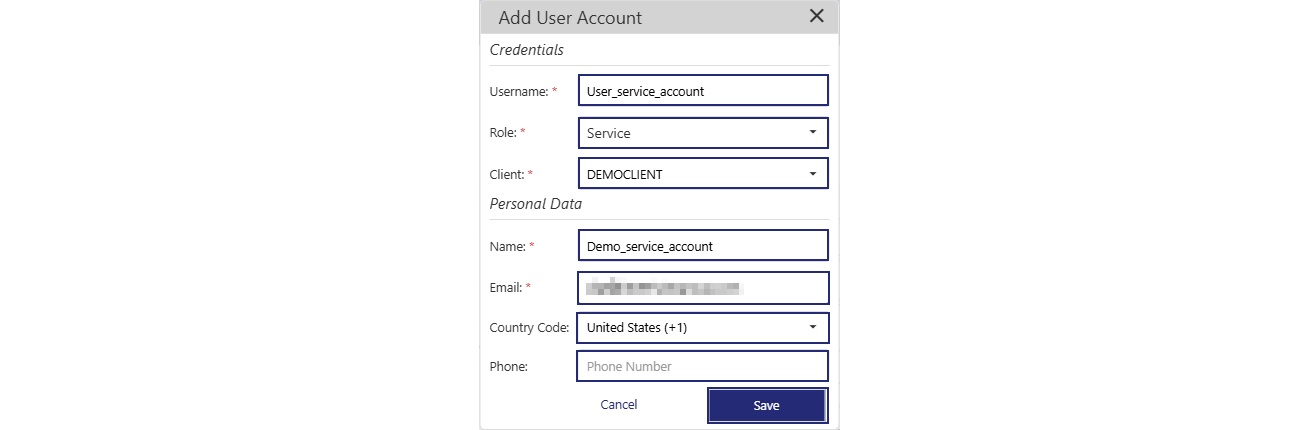Click the Credentials section heading
Viewport: 1305px width, 430px height.
click(x=526, y=50)
